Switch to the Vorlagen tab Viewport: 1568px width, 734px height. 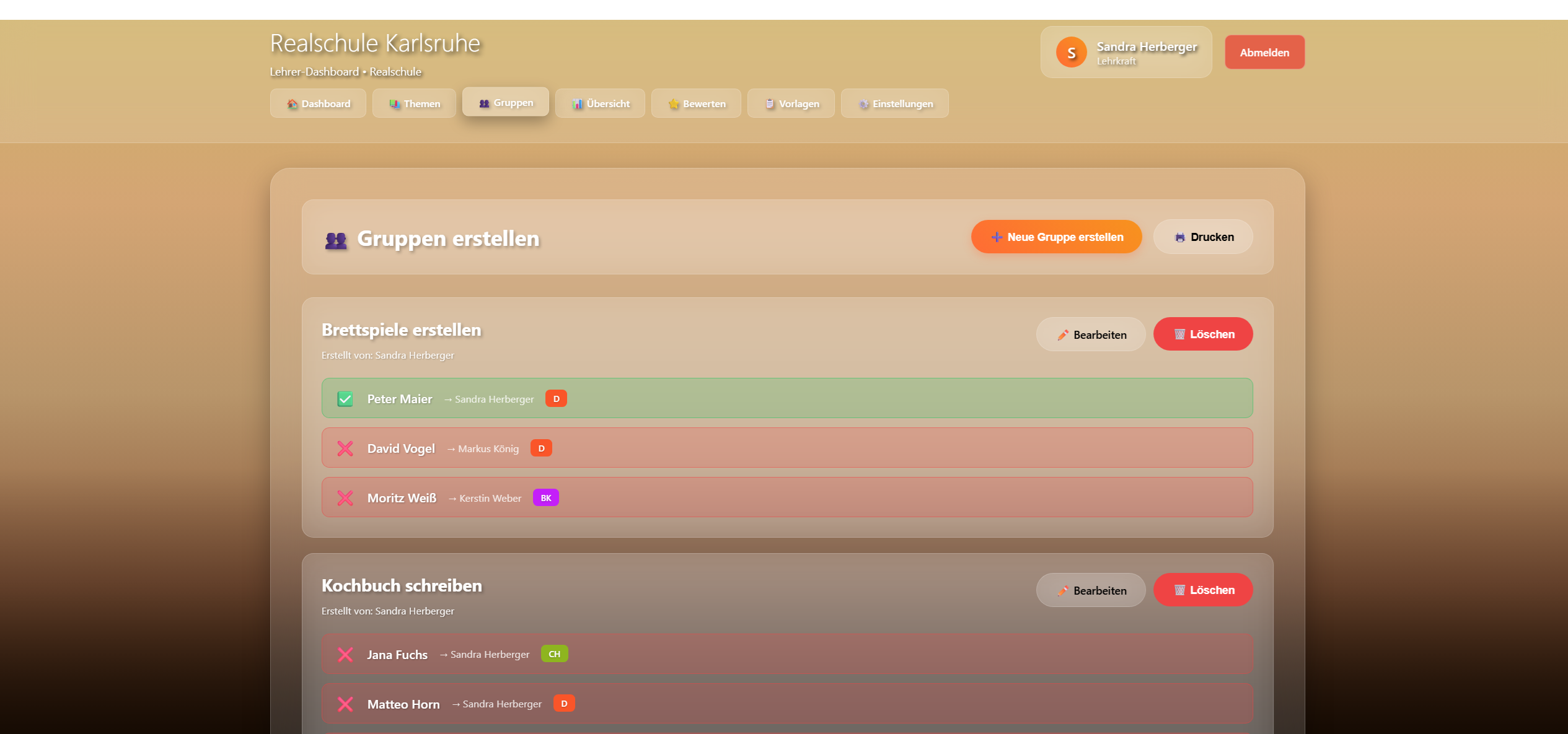click(791, 103)
